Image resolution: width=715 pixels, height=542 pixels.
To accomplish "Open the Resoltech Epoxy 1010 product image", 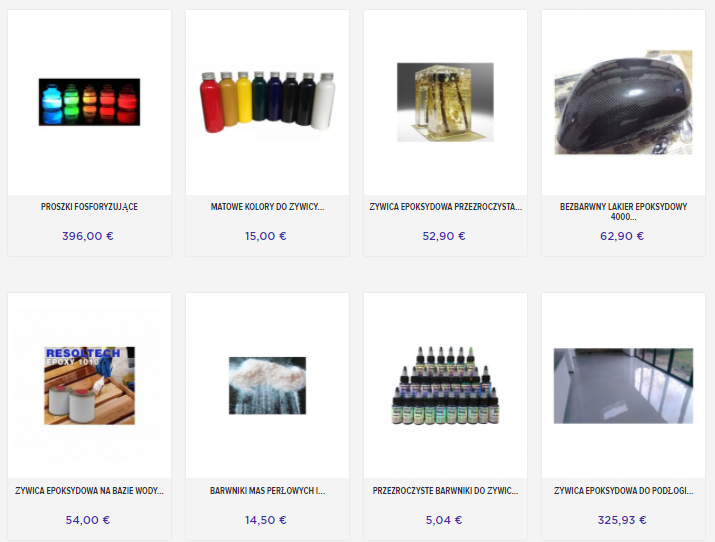I will coord(89,386).
